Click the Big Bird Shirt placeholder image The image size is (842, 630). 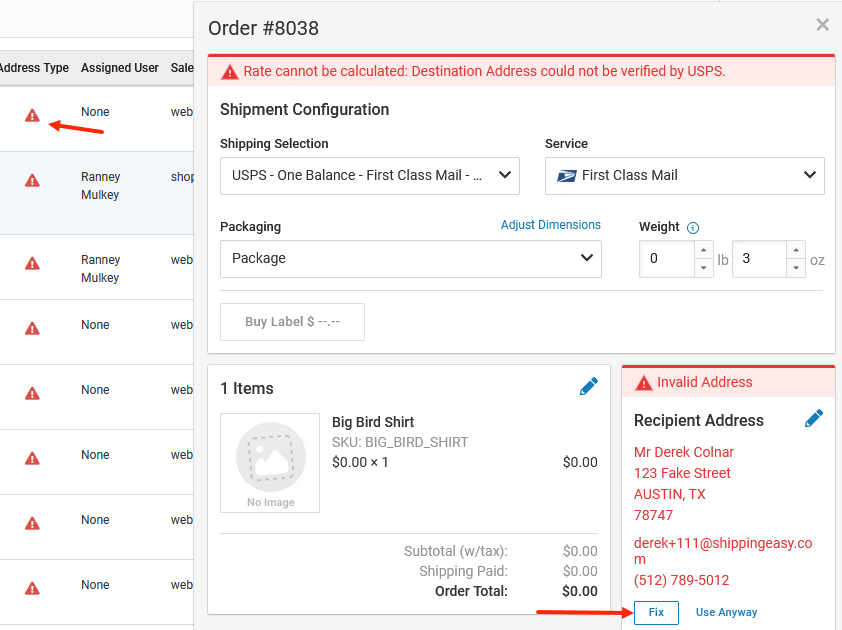click(x=270, y=463)
